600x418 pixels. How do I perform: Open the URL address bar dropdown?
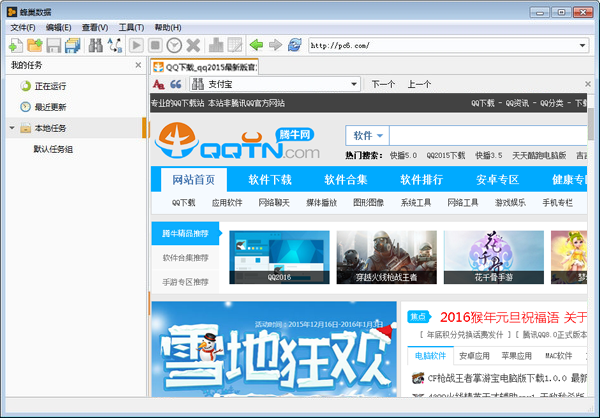pos(582,46)
